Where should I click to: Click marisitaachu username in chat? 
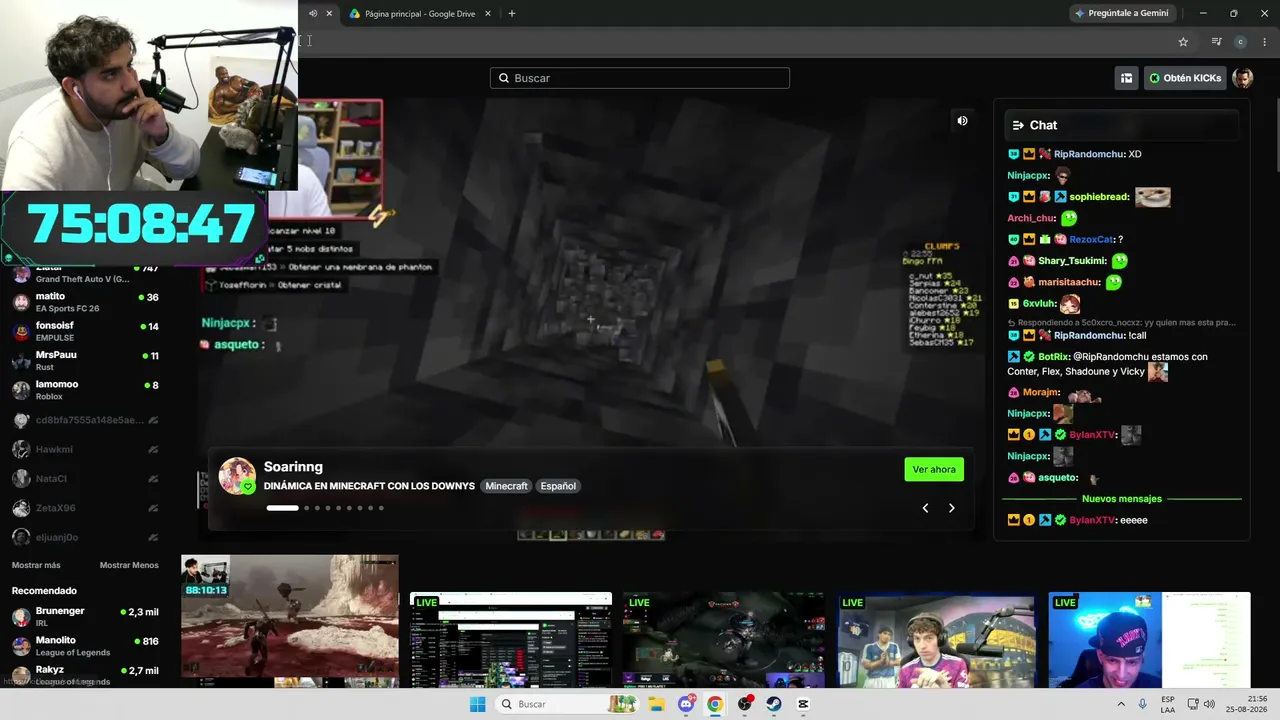(x=1070, y=283)
